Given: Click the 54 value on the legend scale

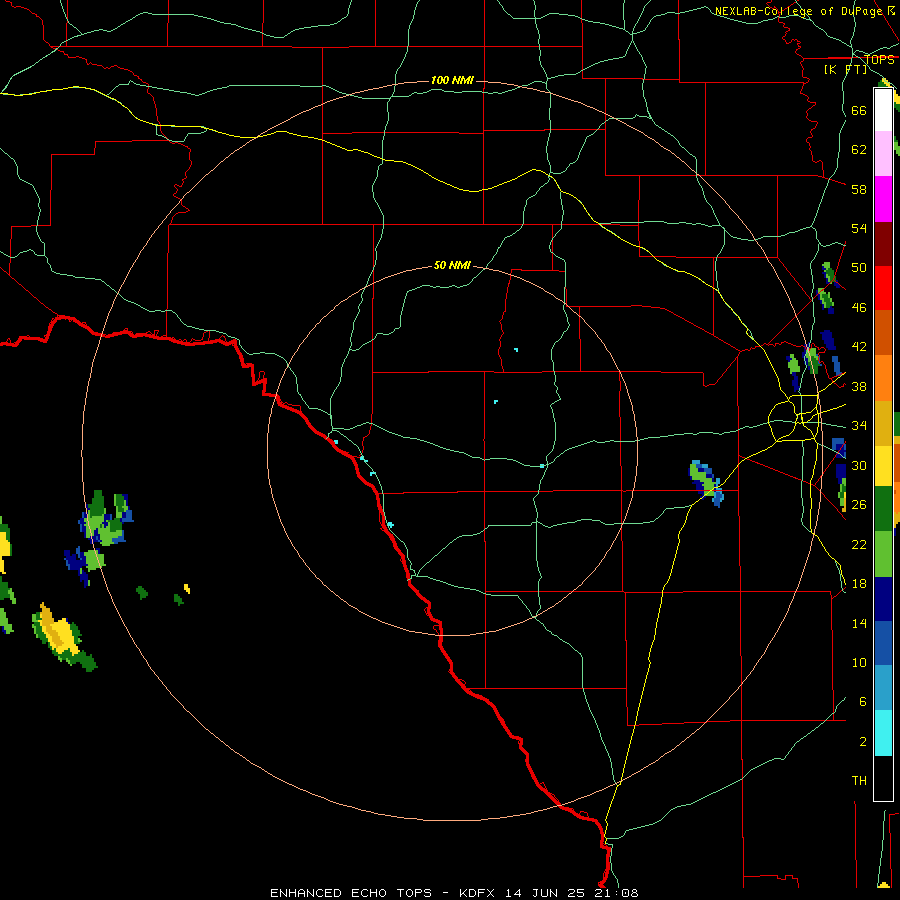Looking at the screenshot, I should point(859,228).
